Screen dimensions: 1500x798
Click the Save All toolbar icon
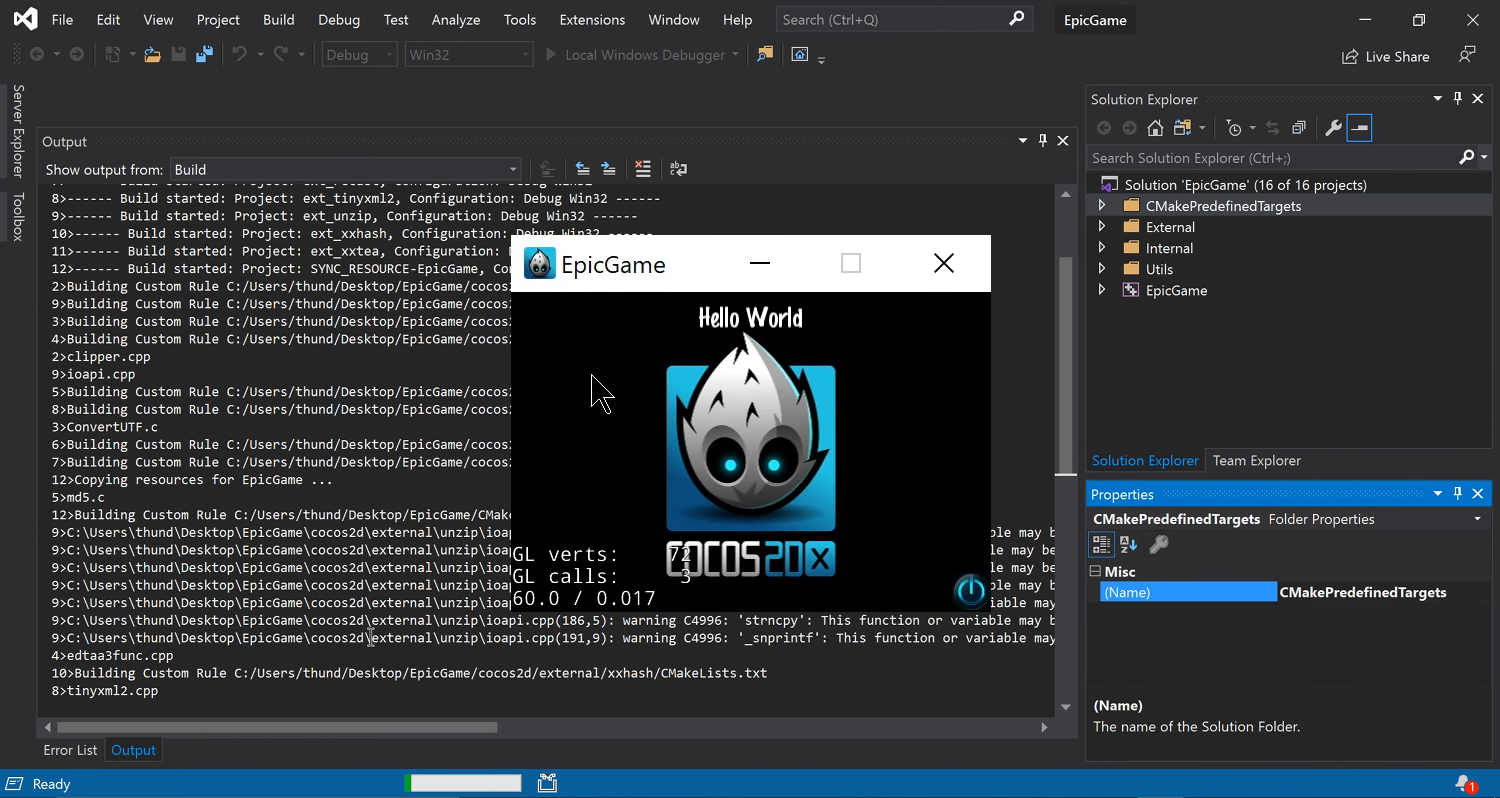point(204,55)
